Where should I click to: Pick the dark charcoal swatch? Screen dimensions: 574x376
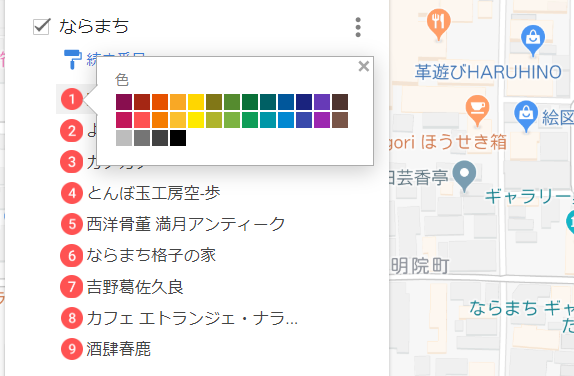[160, 138]
